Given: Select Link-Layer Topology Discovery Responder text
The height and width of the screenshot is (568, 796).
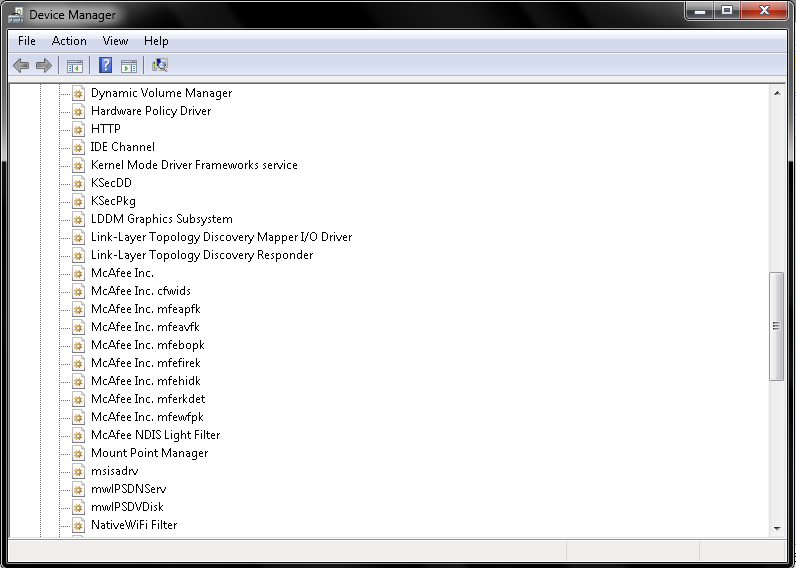Looking at the screenshot, I should pyautogui.click(x=202, y=255).
